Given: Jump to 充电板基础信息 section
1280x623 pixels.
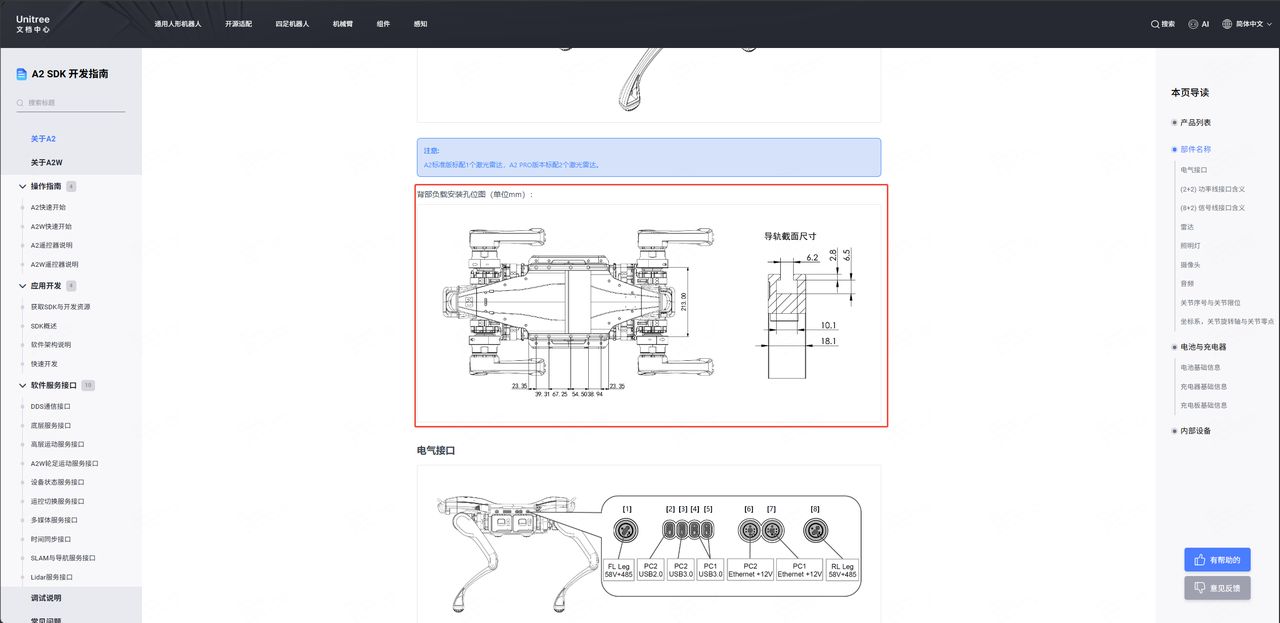Looking at the screenshot, I should click(x=1204, y=405).
